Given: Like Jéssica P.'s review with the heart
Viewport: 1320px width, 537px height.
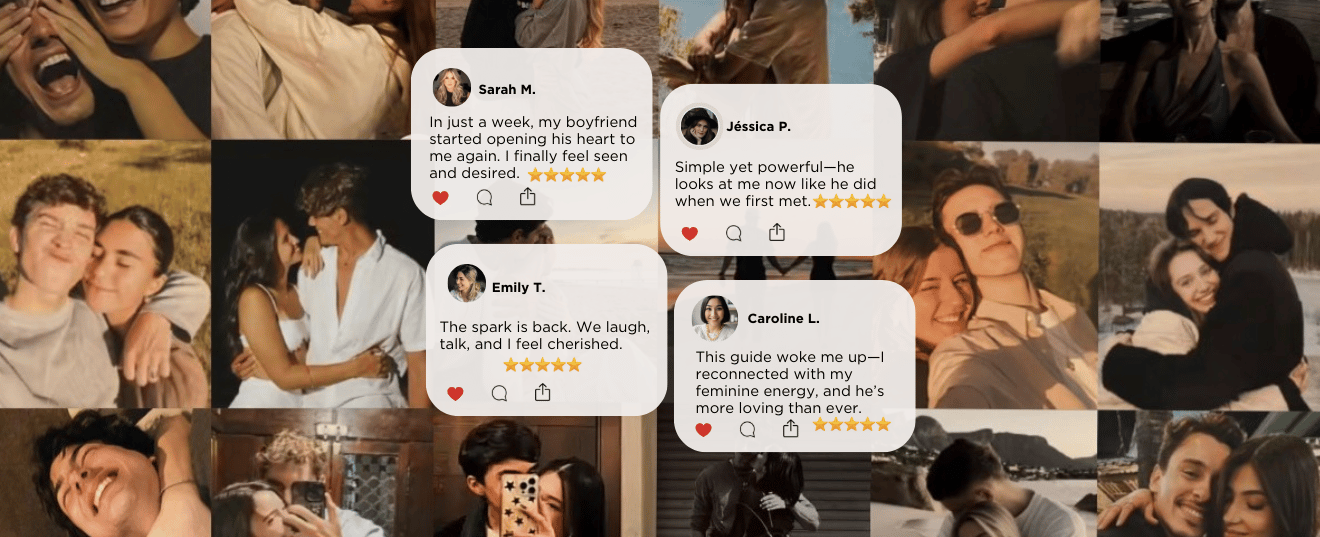Looking at the screenshot, I should [x=689, y=234].
